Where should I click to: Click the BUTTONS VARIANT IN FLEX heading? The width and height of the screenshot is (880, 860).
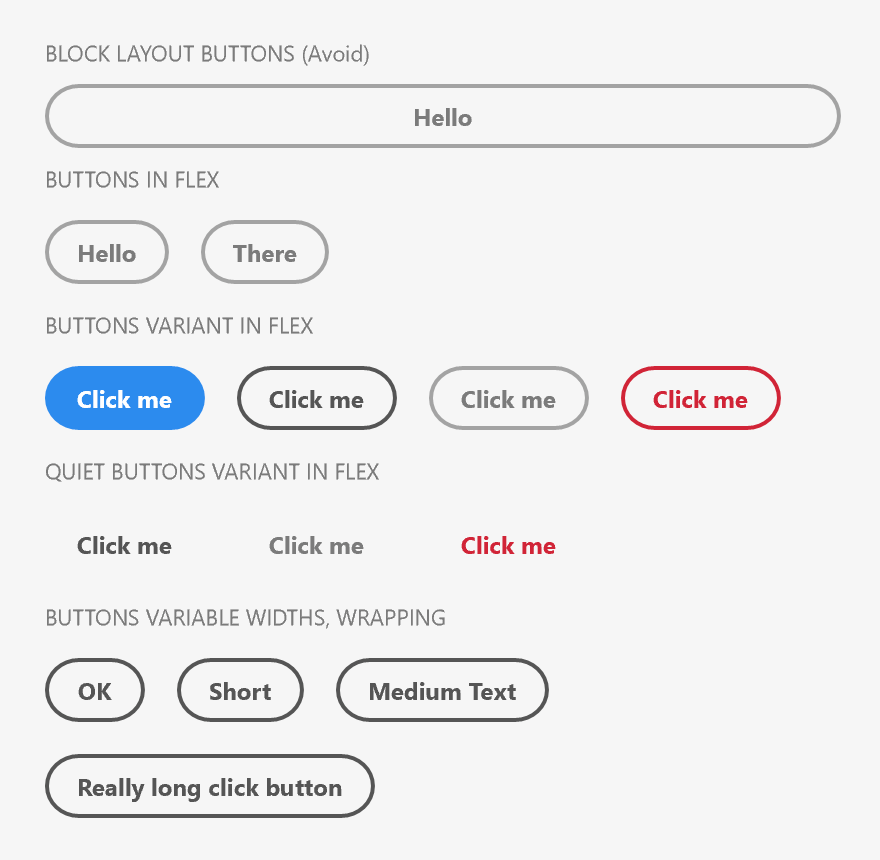point(179,326)
